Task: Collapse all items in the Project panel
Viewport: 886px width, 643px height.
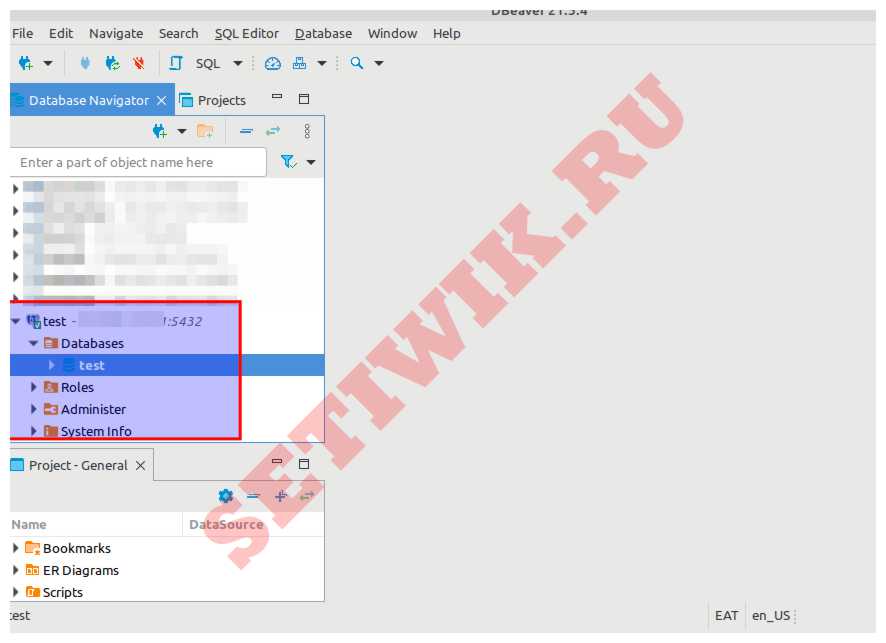Action: 253,496
